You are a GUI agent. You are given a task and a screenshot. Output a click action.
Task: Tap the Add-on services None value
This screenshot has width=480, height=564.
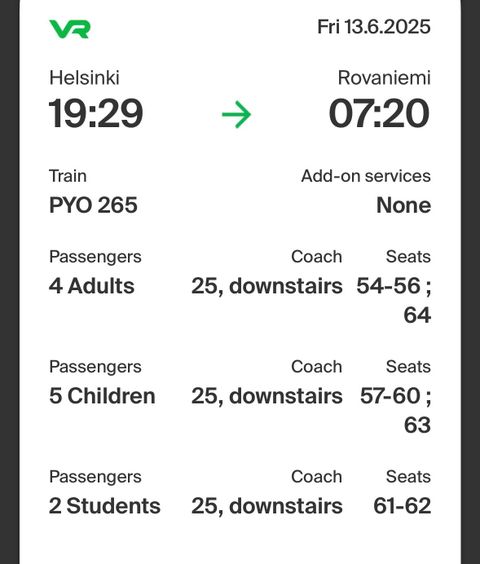[403, 205]
